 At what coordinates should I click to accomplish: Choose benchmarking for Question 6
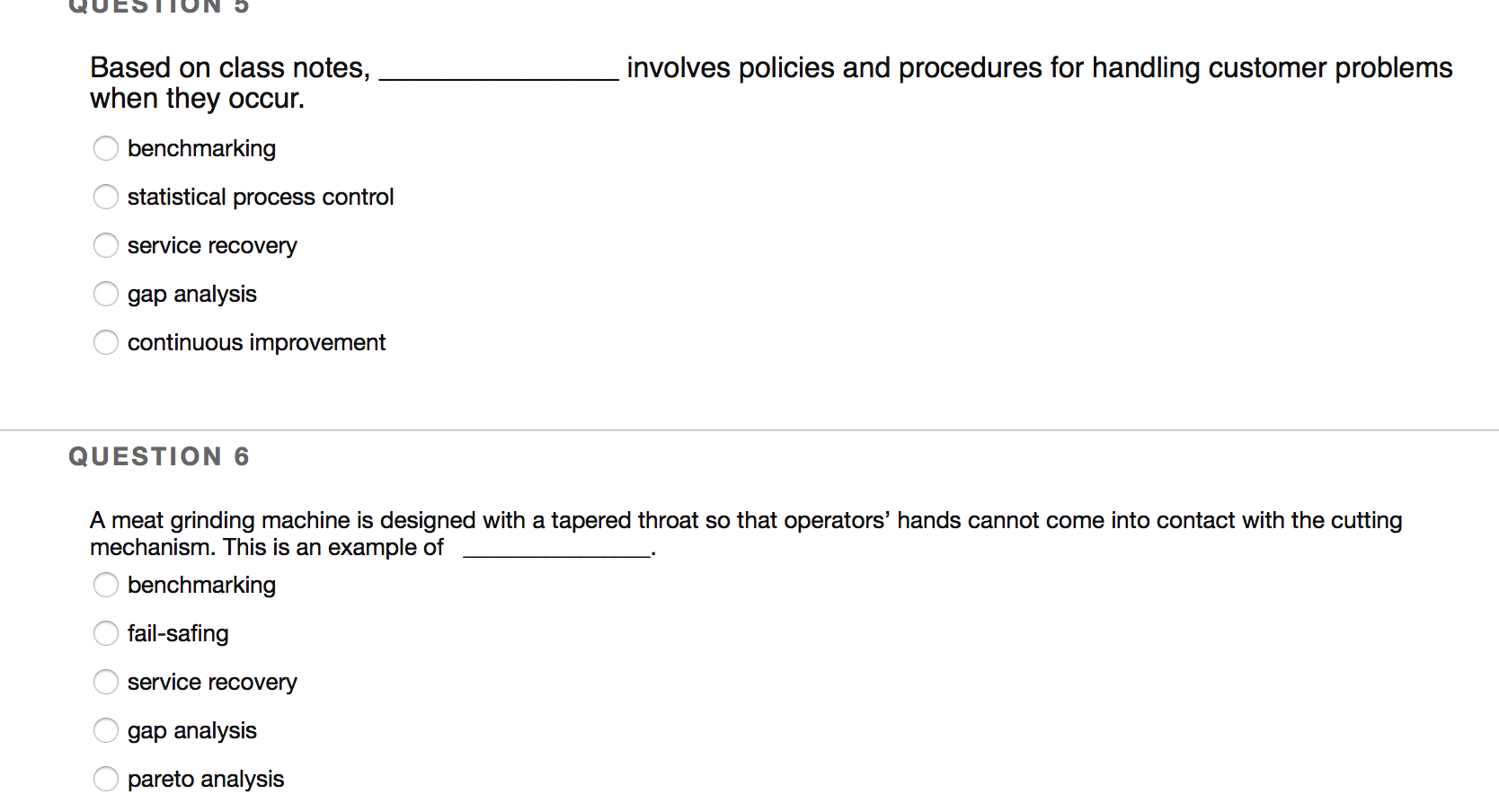coord(106,585)
